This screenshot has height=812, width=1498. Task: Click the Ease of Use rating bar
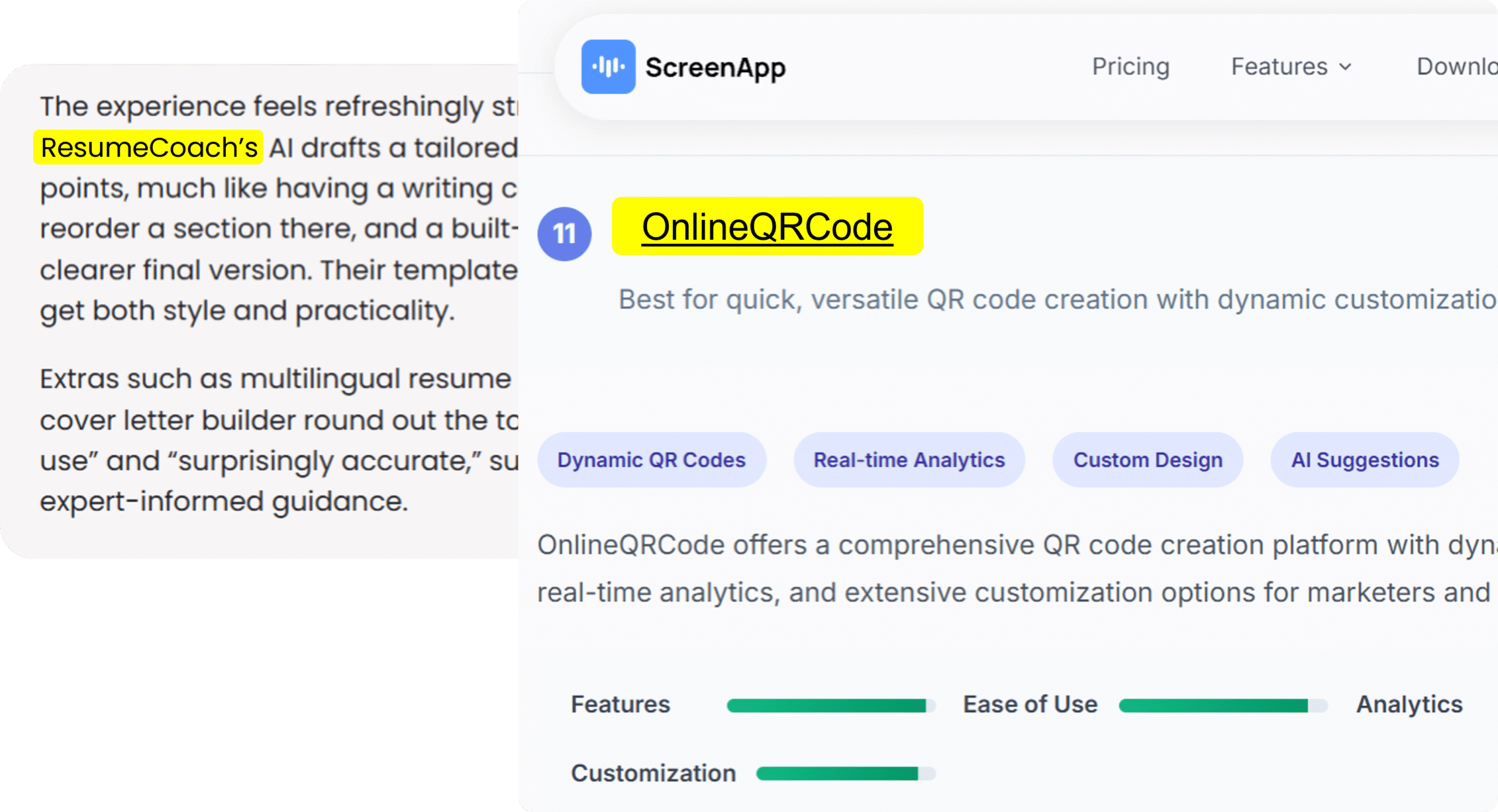point(1222,706)
